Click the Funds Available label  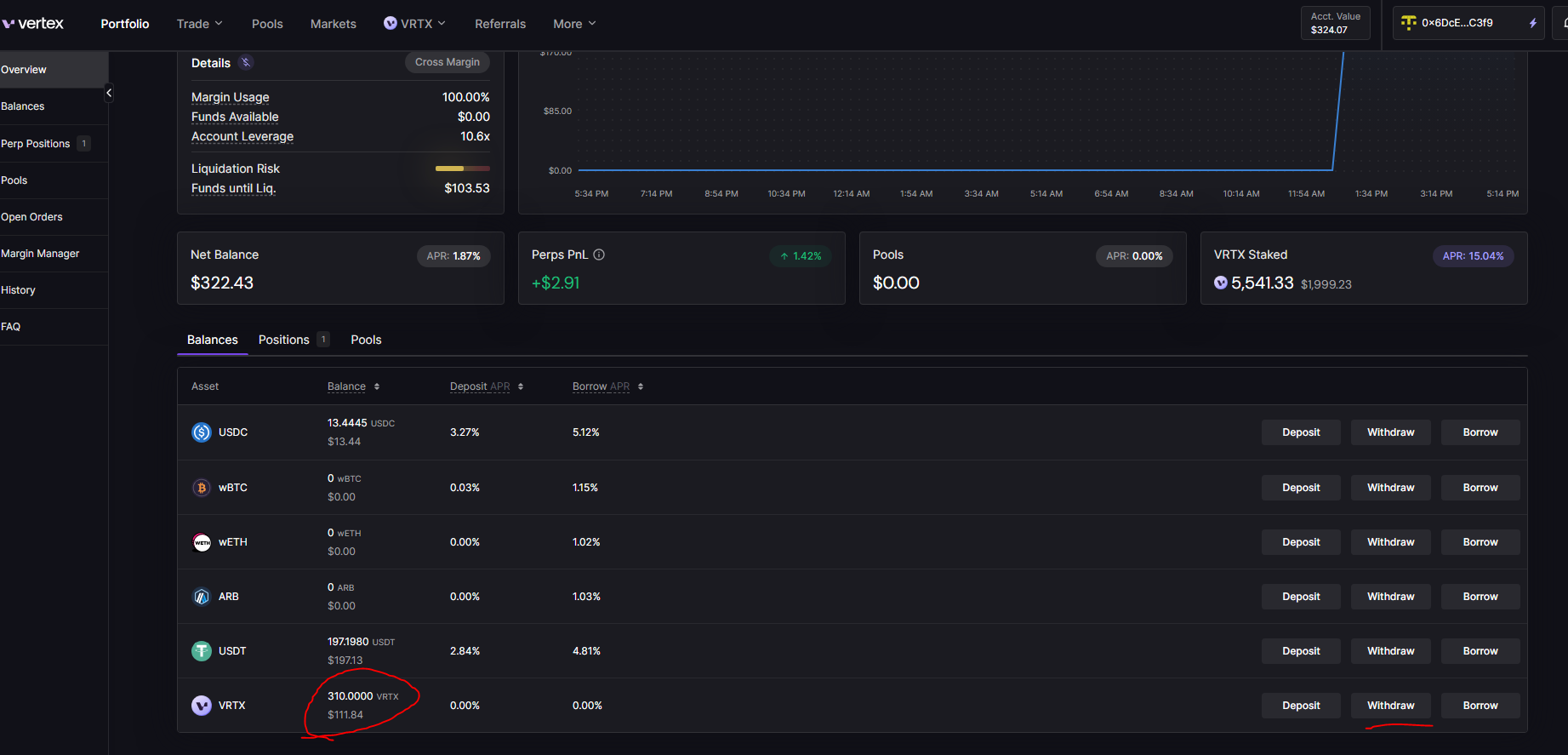coord(235,117)
